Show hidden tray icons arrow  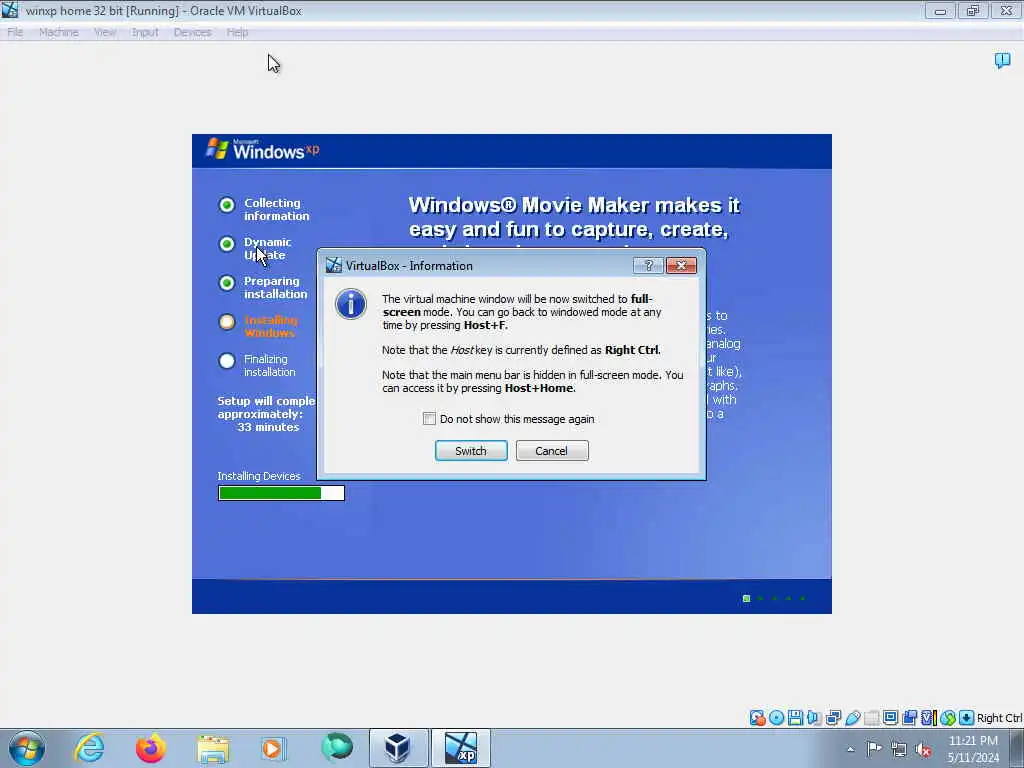click(850, 749)
